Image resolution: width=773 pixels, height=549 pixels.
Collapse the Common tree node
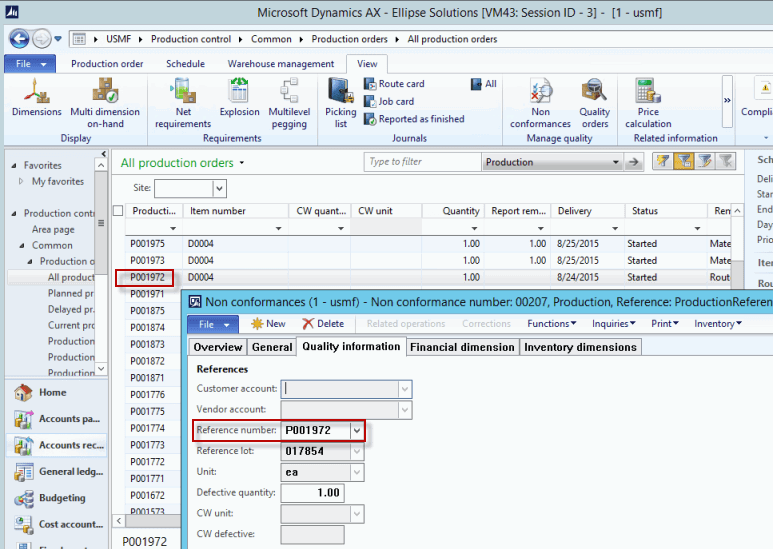click(x=22, y=245)
